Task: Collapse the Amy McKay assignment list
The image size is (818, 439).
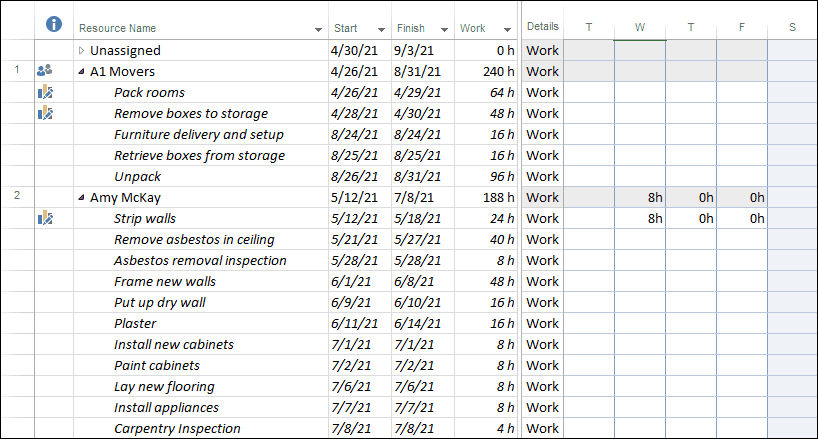Action: [81, 198]
